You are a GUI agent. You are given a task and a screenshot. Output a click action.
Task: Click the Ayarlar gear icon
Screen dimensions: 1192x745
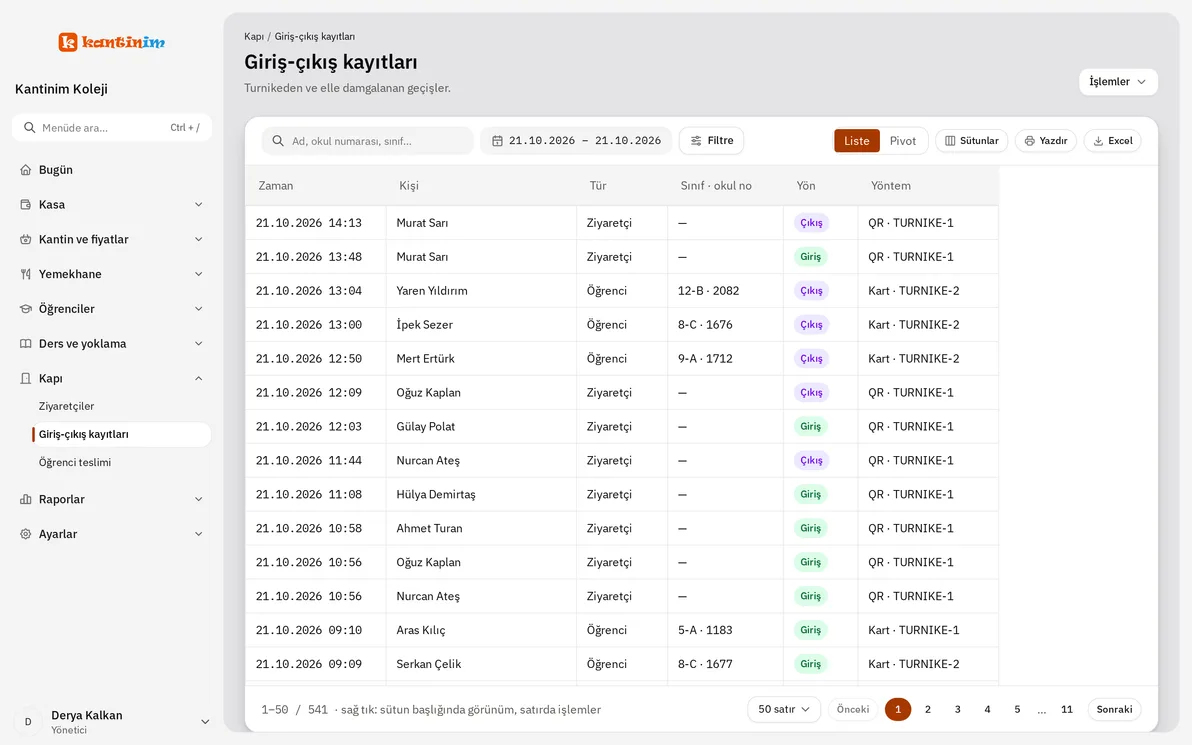click(x=26, y=534)
